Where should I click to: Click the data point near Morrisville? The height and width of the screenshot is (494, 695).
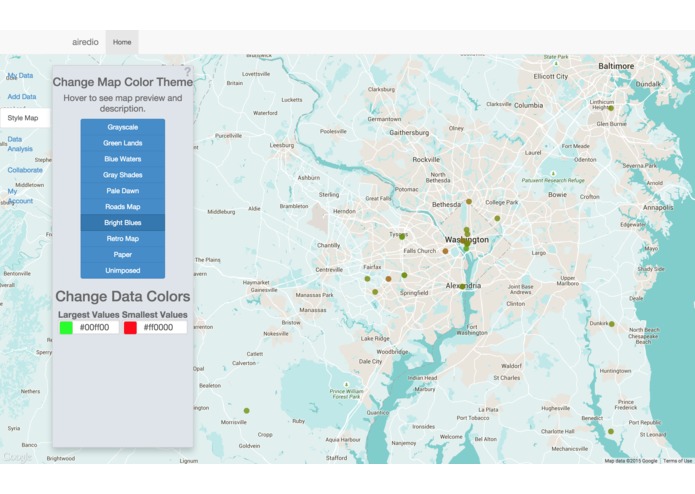(246, 411)
